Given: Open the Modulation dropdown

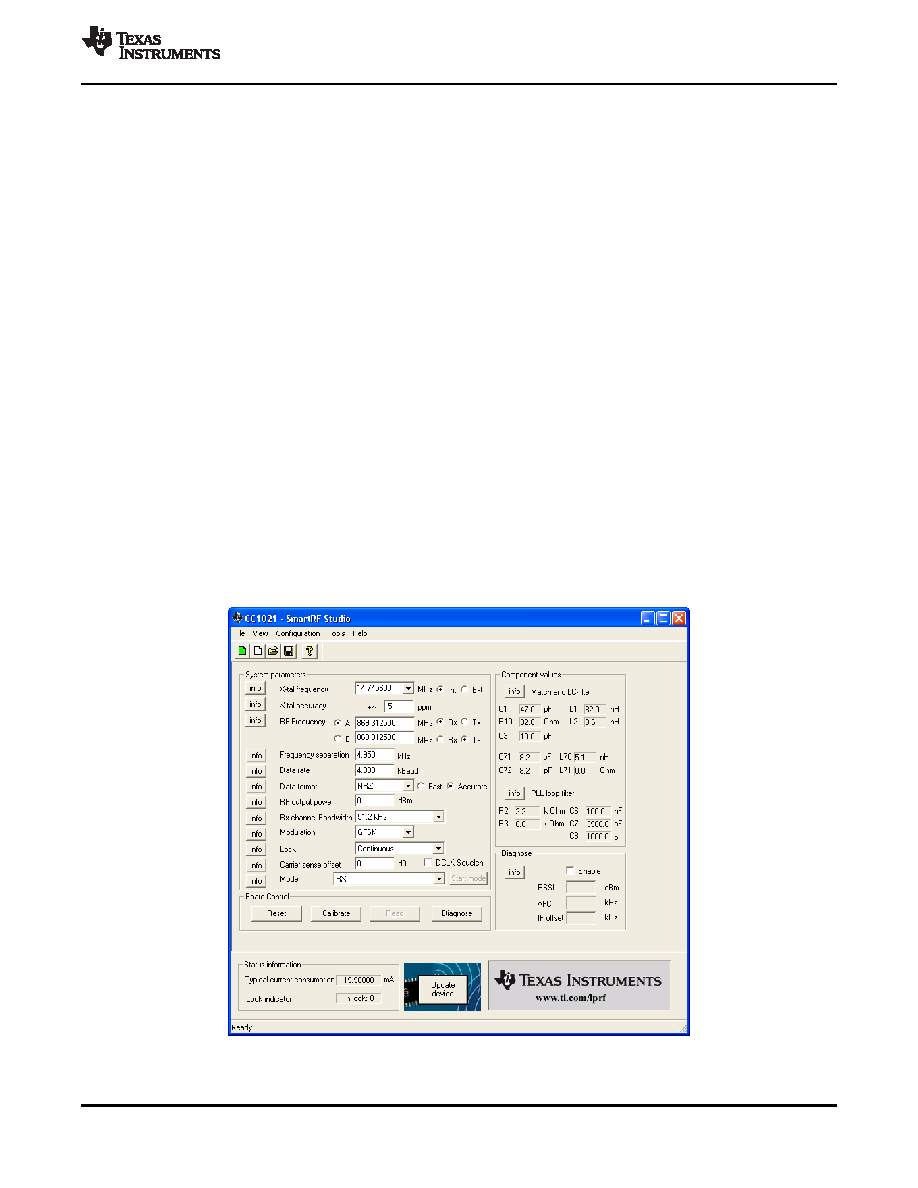Looking at the screenshot, I should coord(408,833).
